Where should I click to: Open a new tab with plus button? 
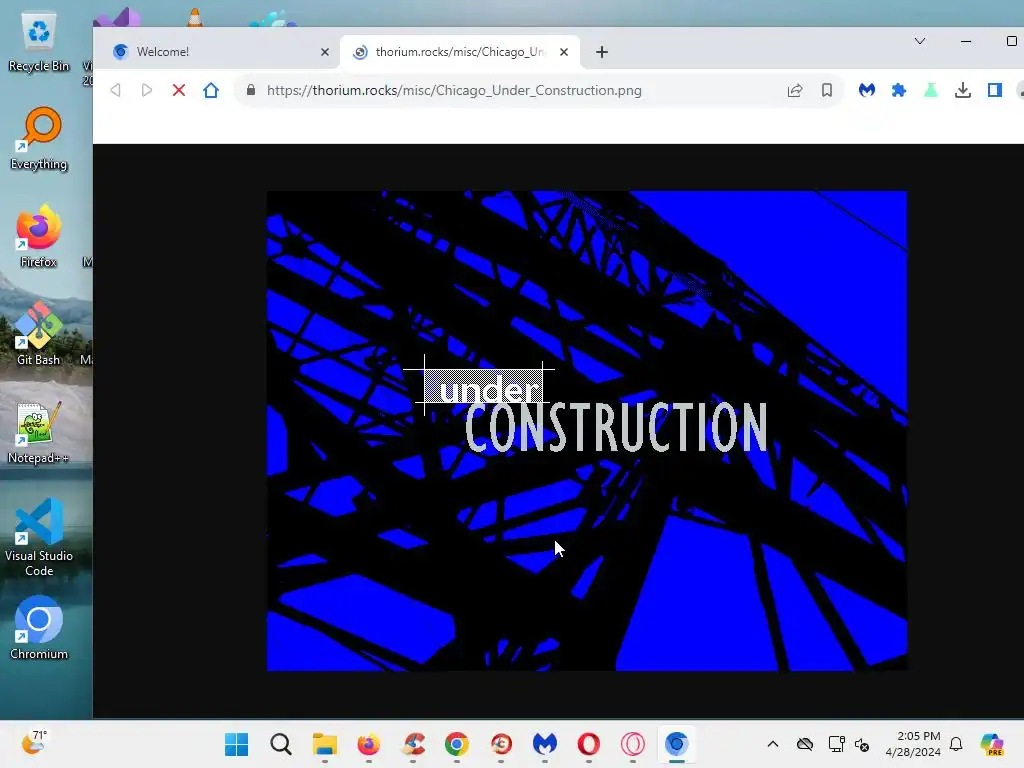point(601,52)
